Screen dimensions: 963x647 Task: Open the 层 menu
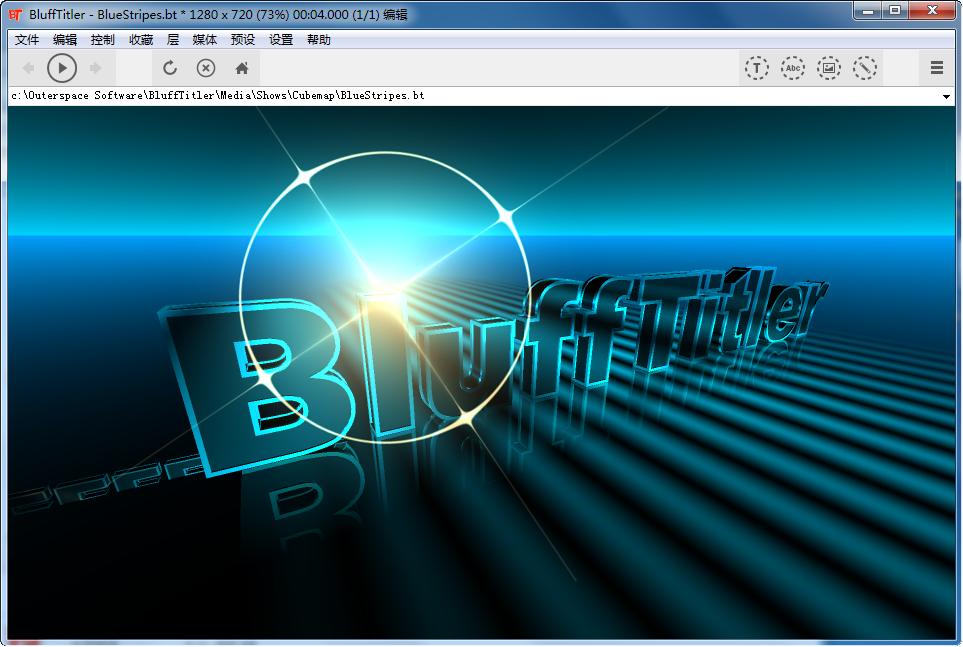click(173, 40)
